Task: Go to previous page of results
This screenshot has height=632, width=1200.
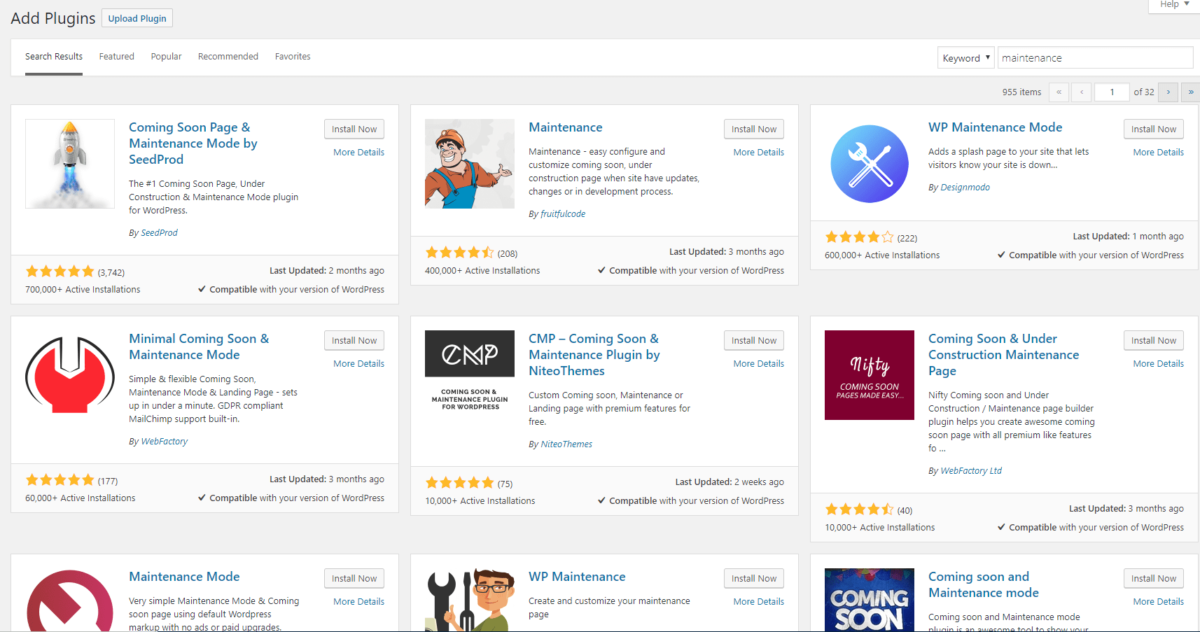Action: [x=1081, y=91]
